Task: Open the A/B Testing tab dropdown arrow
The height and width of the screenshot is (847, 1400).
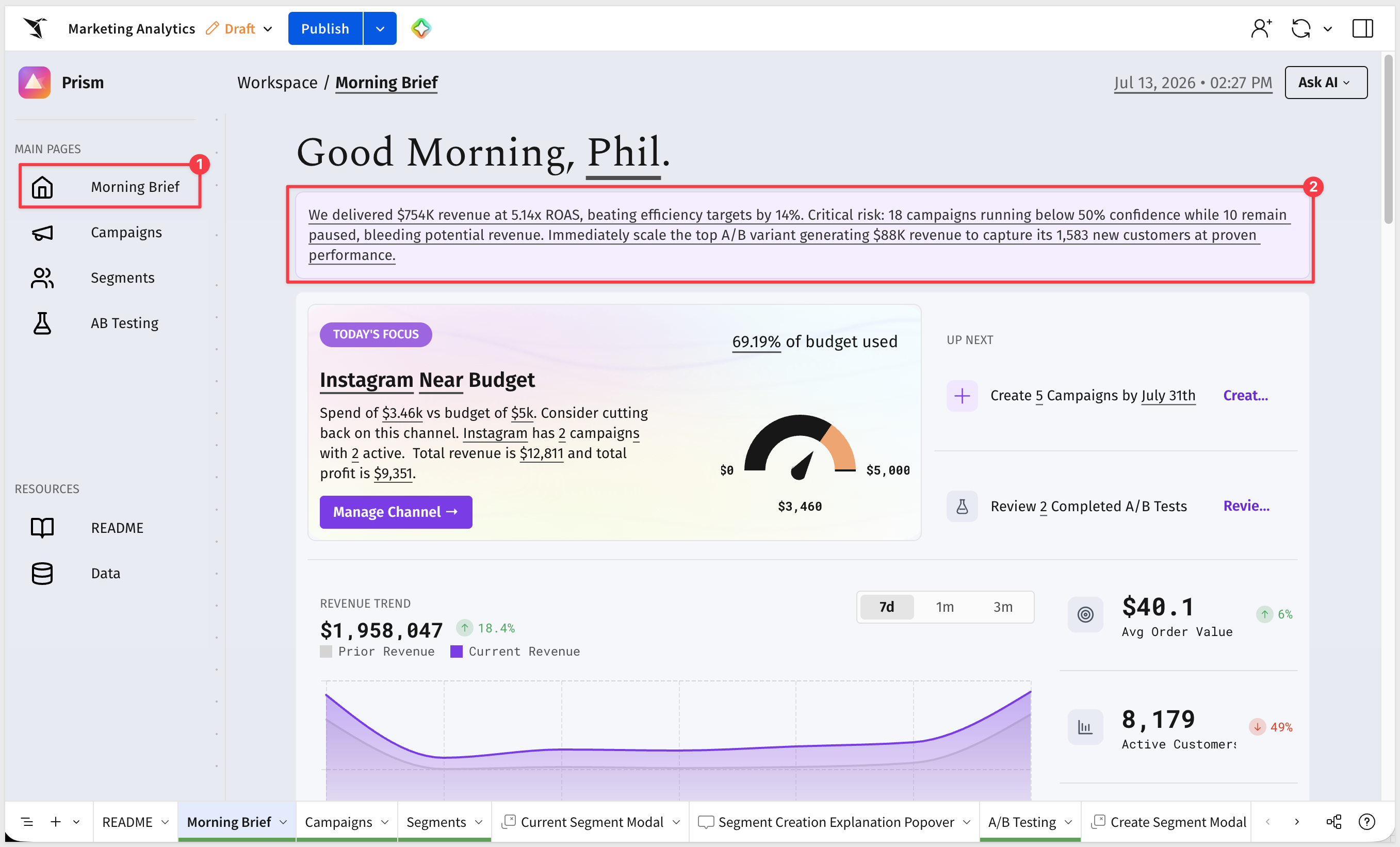Action: point(1068,822)
